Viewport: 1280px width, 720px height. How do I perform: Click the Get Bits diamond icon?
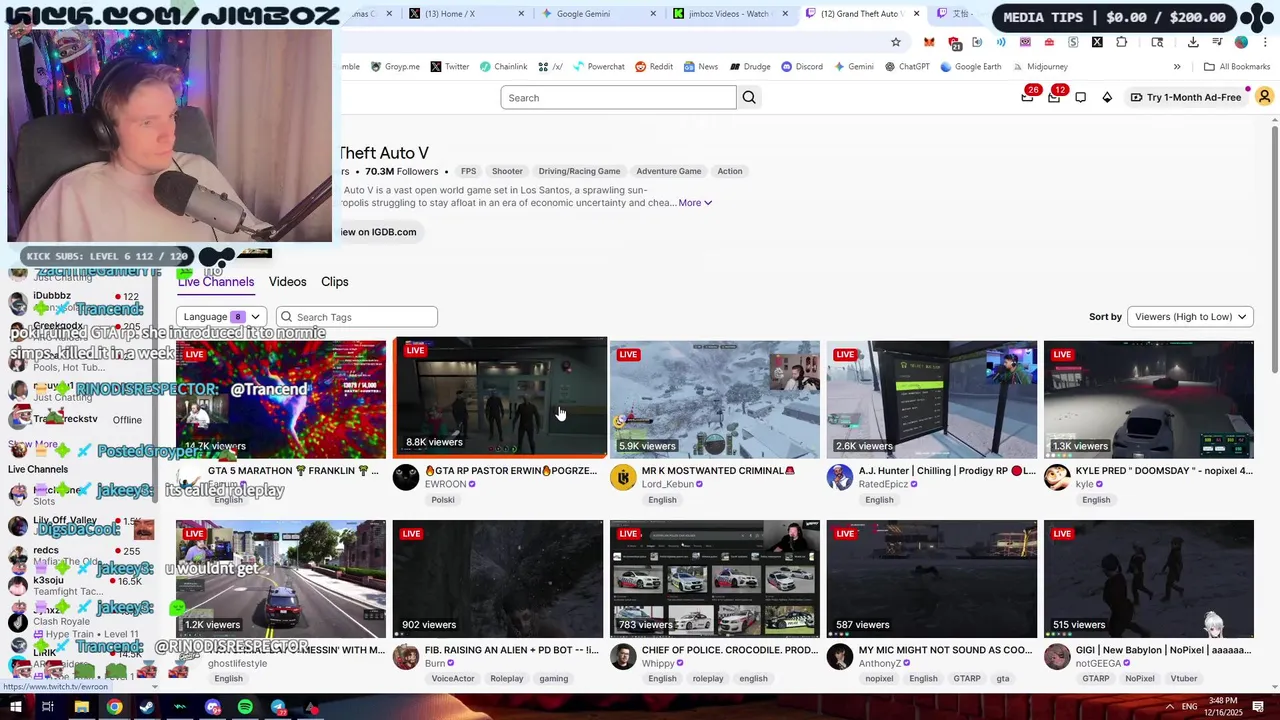1107,97
